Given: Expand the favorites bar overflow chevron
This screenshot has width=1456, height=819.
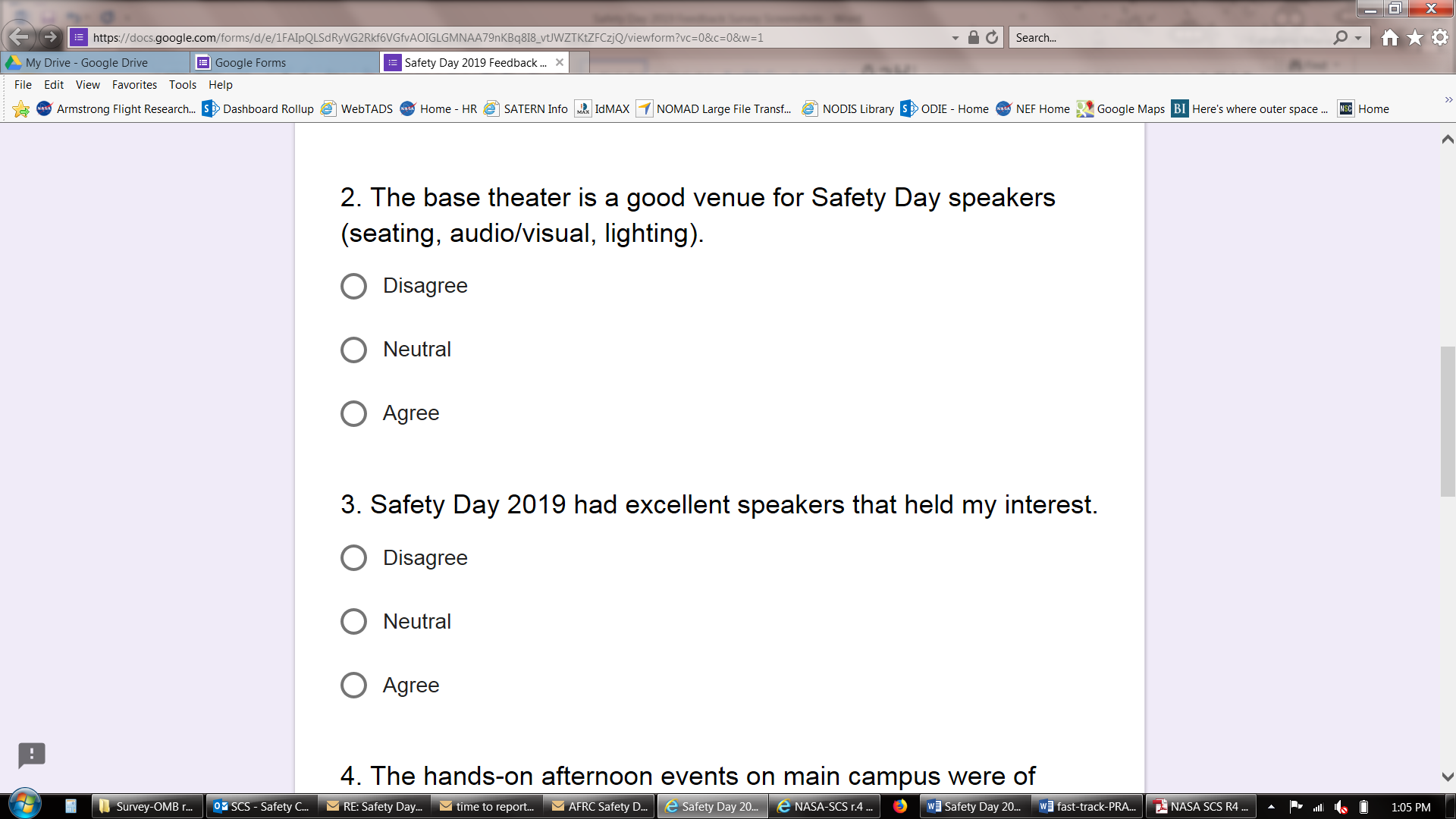Looking at the screenshot, I should tap(1448, 99).
